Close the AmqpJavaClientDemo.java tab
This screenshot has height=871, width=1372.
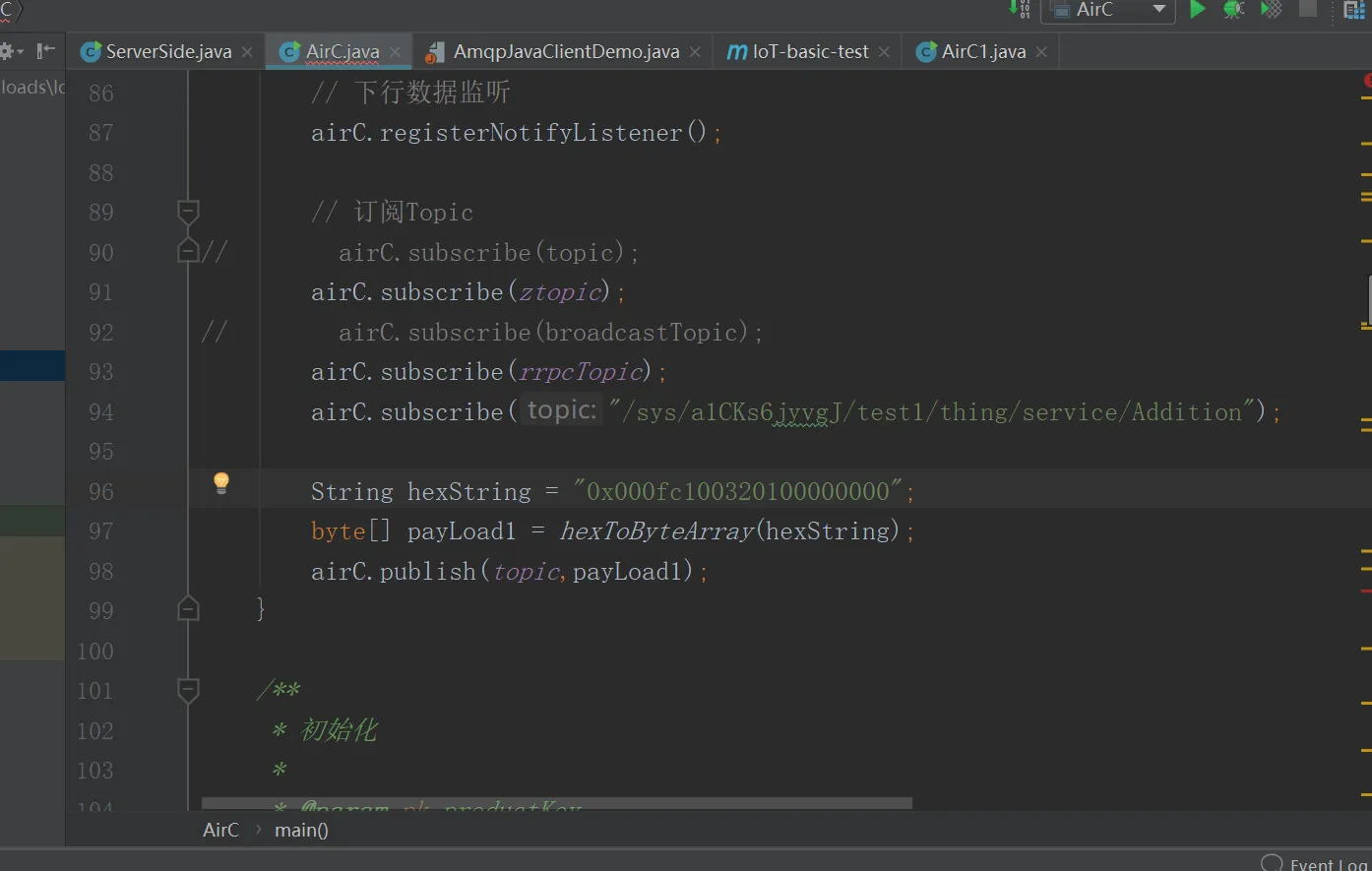click(x=695, y=52)
